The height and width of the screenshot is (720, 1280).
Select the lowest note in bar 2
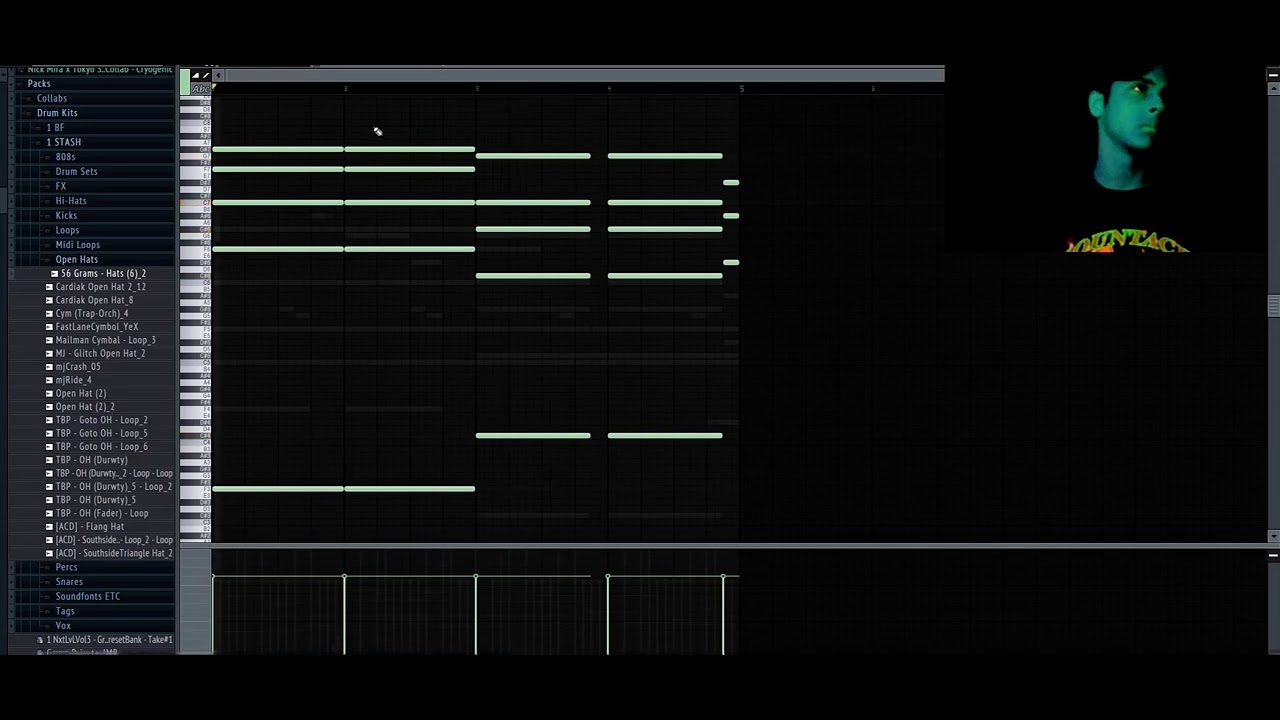coord(409,489)
